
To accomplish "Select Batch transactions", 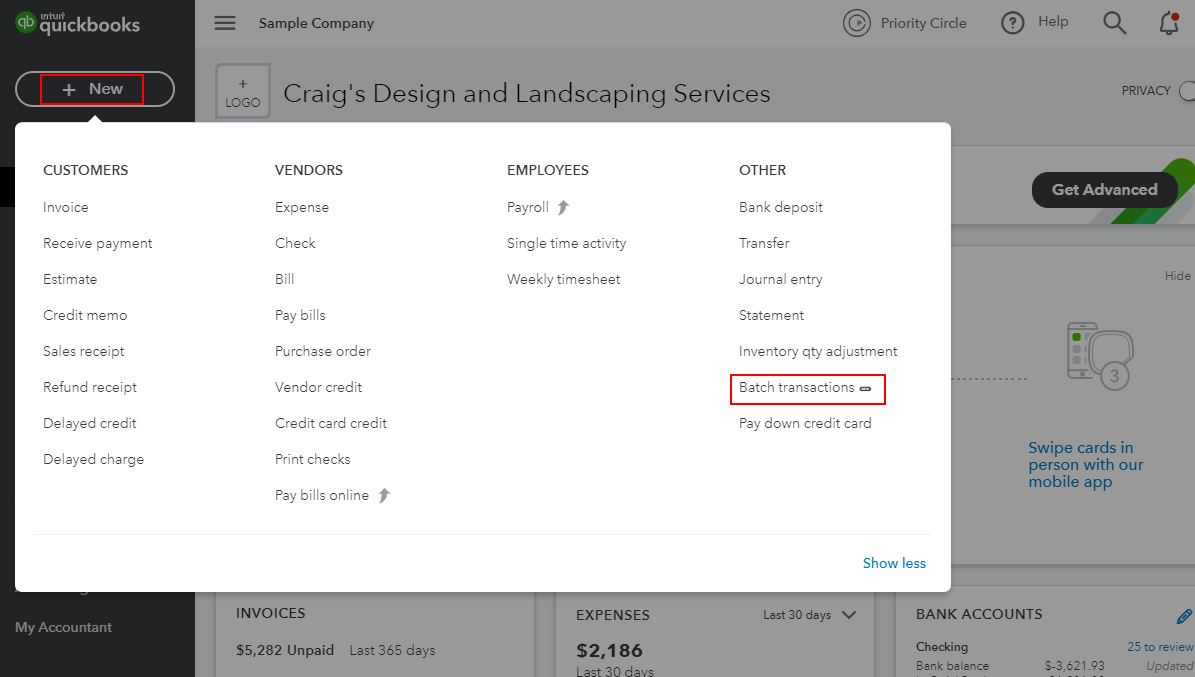I will 796,387.
